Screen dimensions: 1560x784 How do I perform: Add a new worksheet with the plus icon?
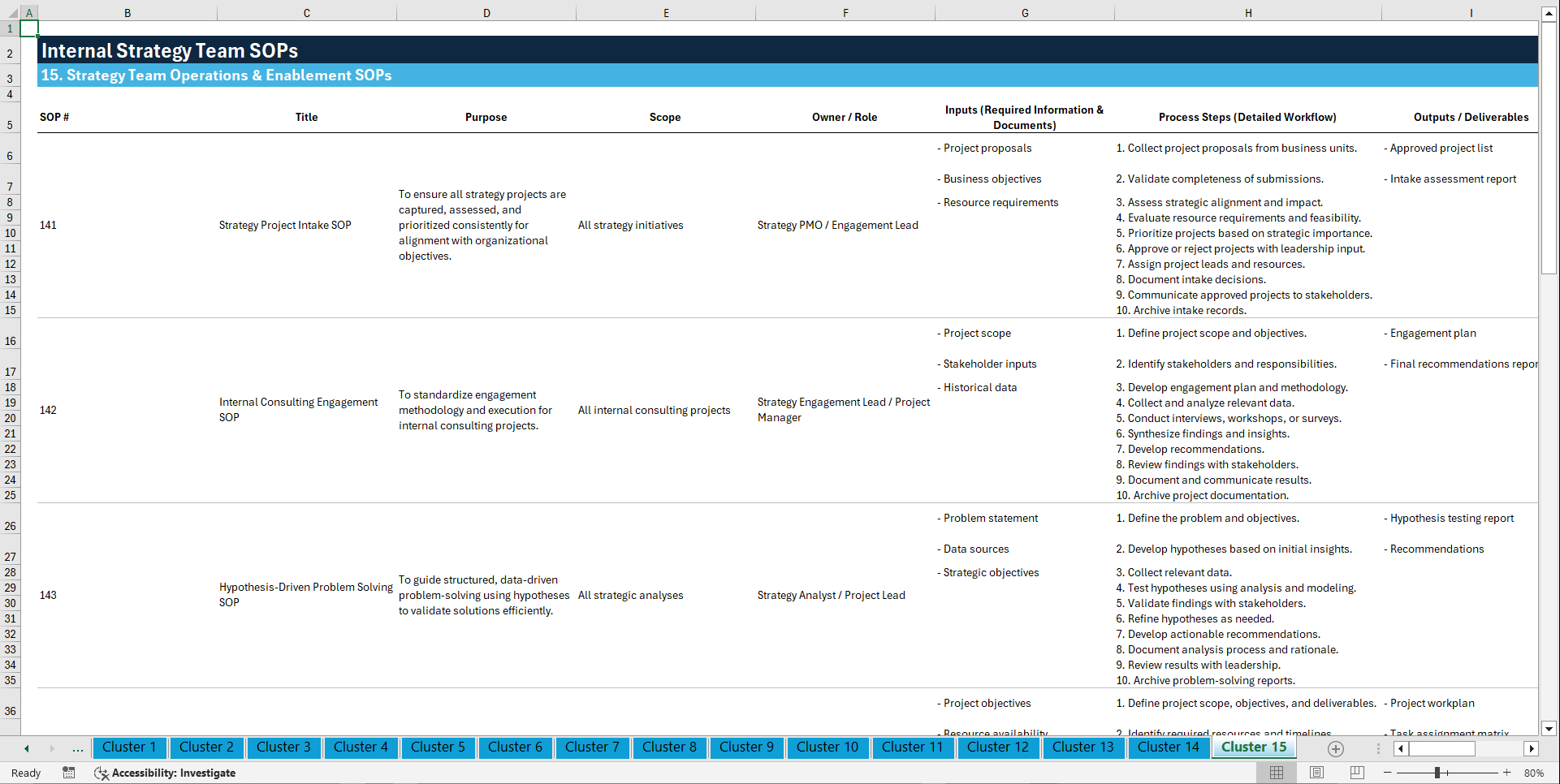coord(1336,749)
